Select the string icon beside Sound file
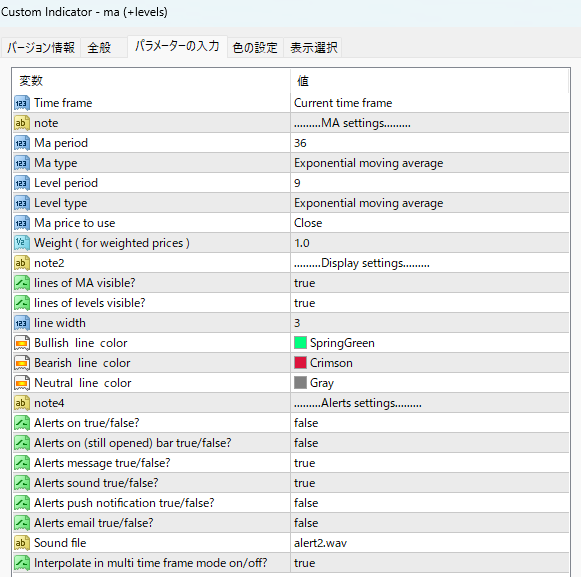 (x=21, y=543)
